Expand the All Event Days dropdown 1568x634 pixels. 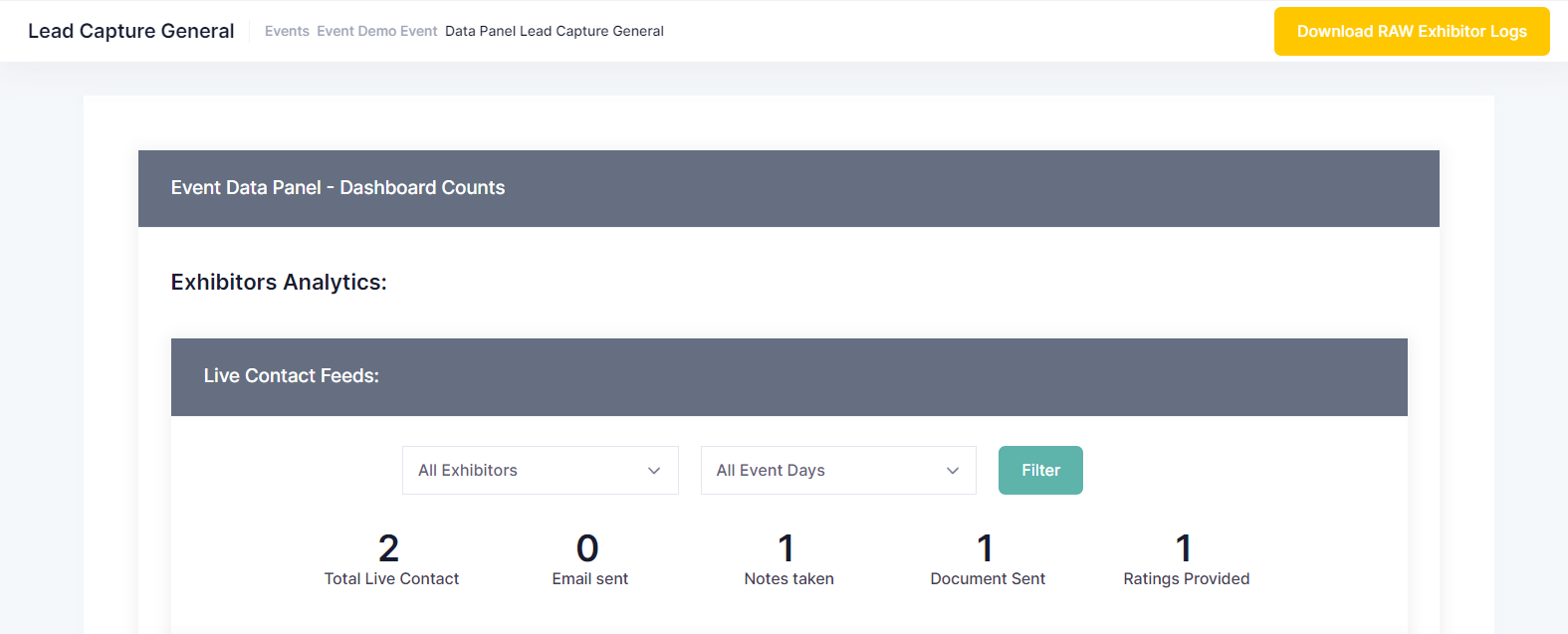click(x=837, y=471)
